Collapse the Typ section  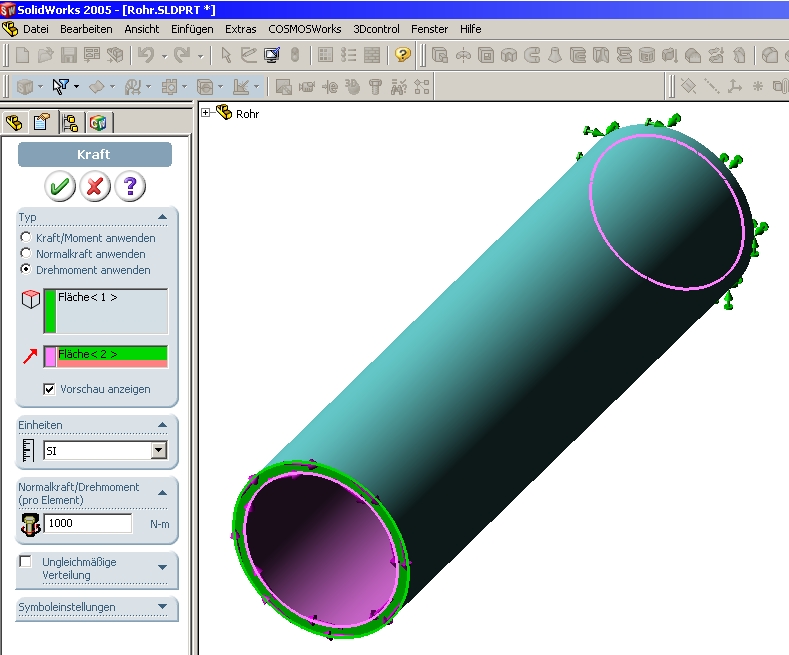[162, 217]
